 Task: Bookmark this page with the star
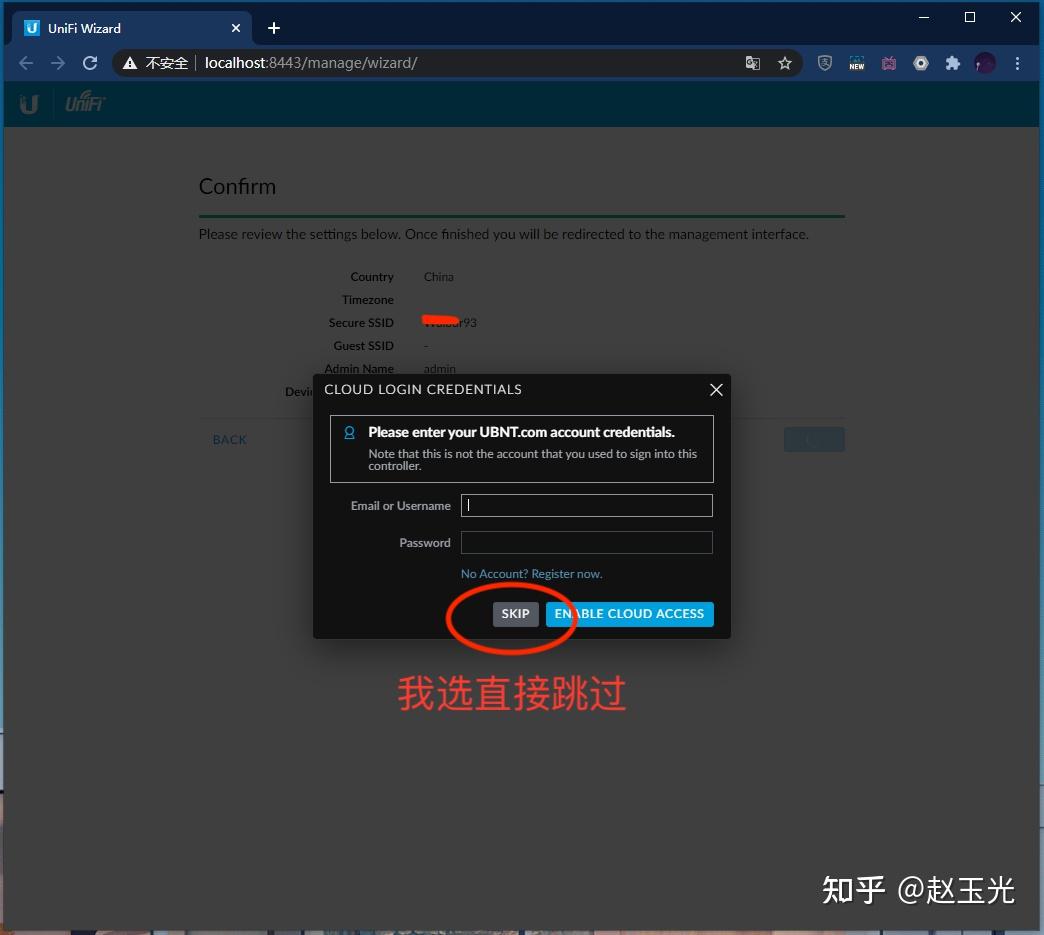[784, 63]
